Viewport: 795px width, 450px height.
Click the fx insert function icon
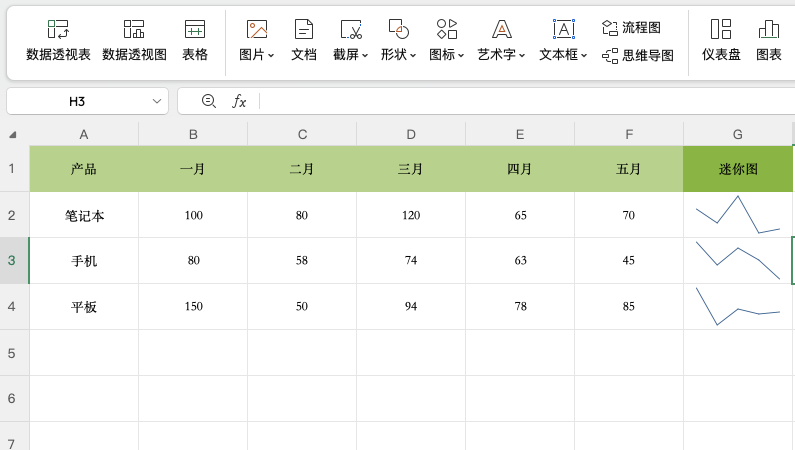click(239, 101)
